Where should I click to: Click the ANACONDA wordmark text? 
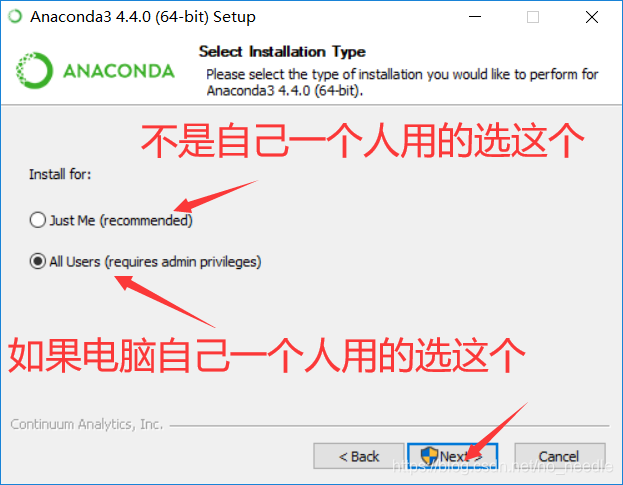click(x=119, y=71)
